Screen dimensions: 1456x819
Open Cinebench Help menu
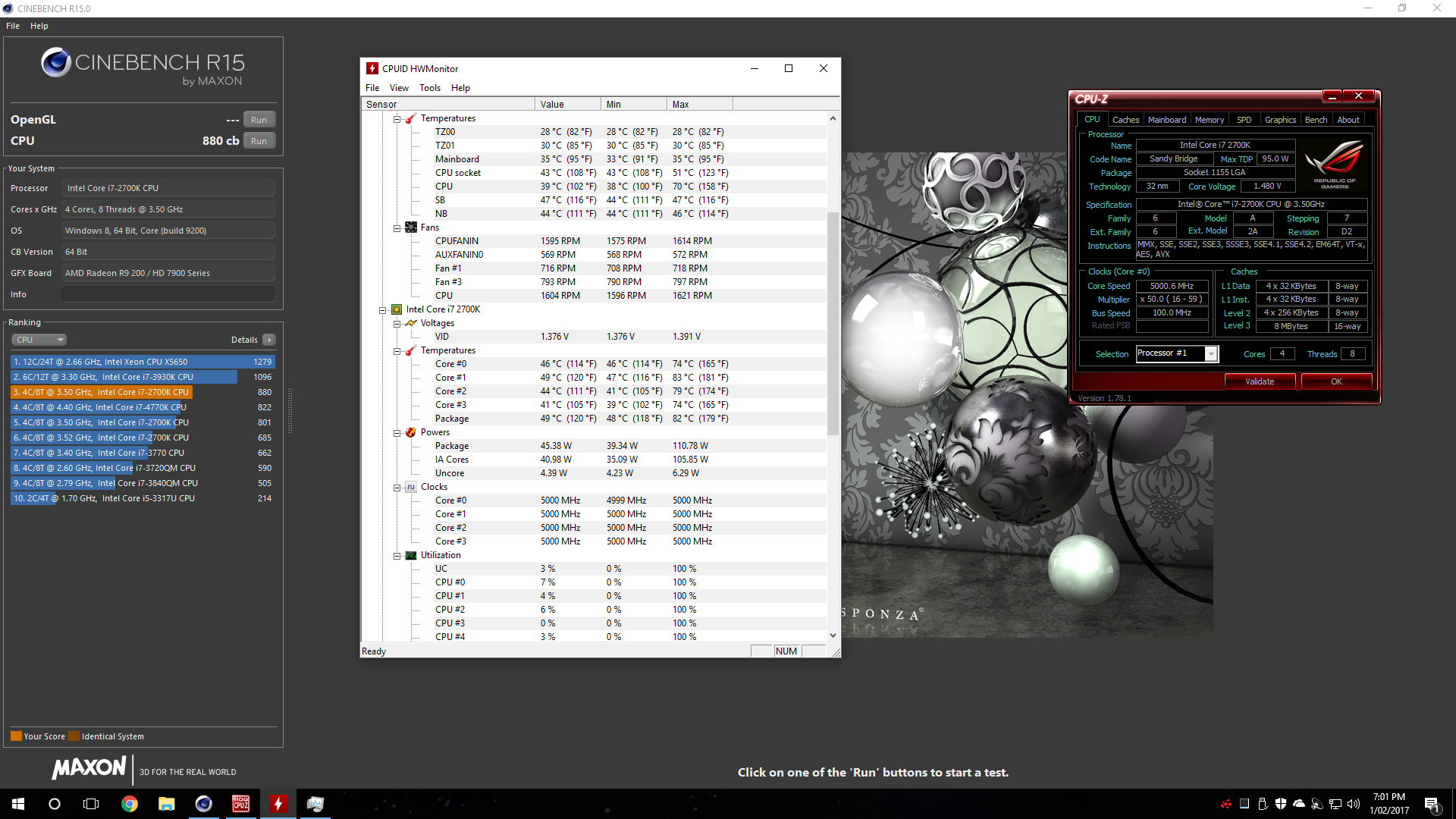(39, 26)
